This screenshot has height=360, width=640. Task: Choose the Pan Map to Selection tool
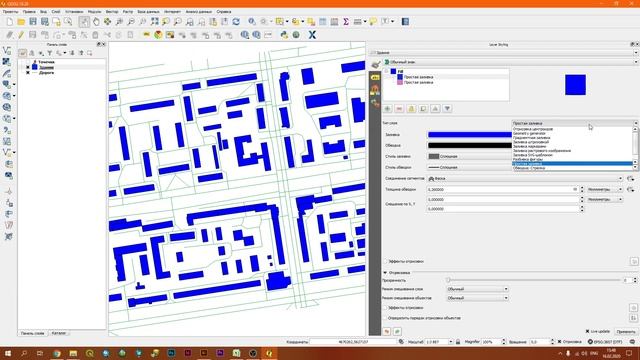(x=107, y=22)
